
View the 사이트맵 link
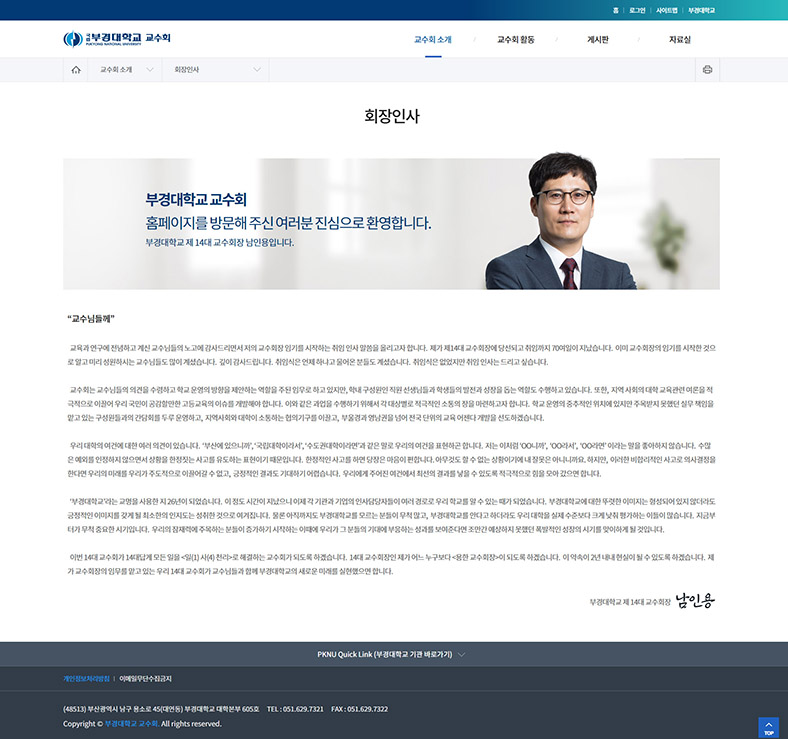[x=667, y=10]
